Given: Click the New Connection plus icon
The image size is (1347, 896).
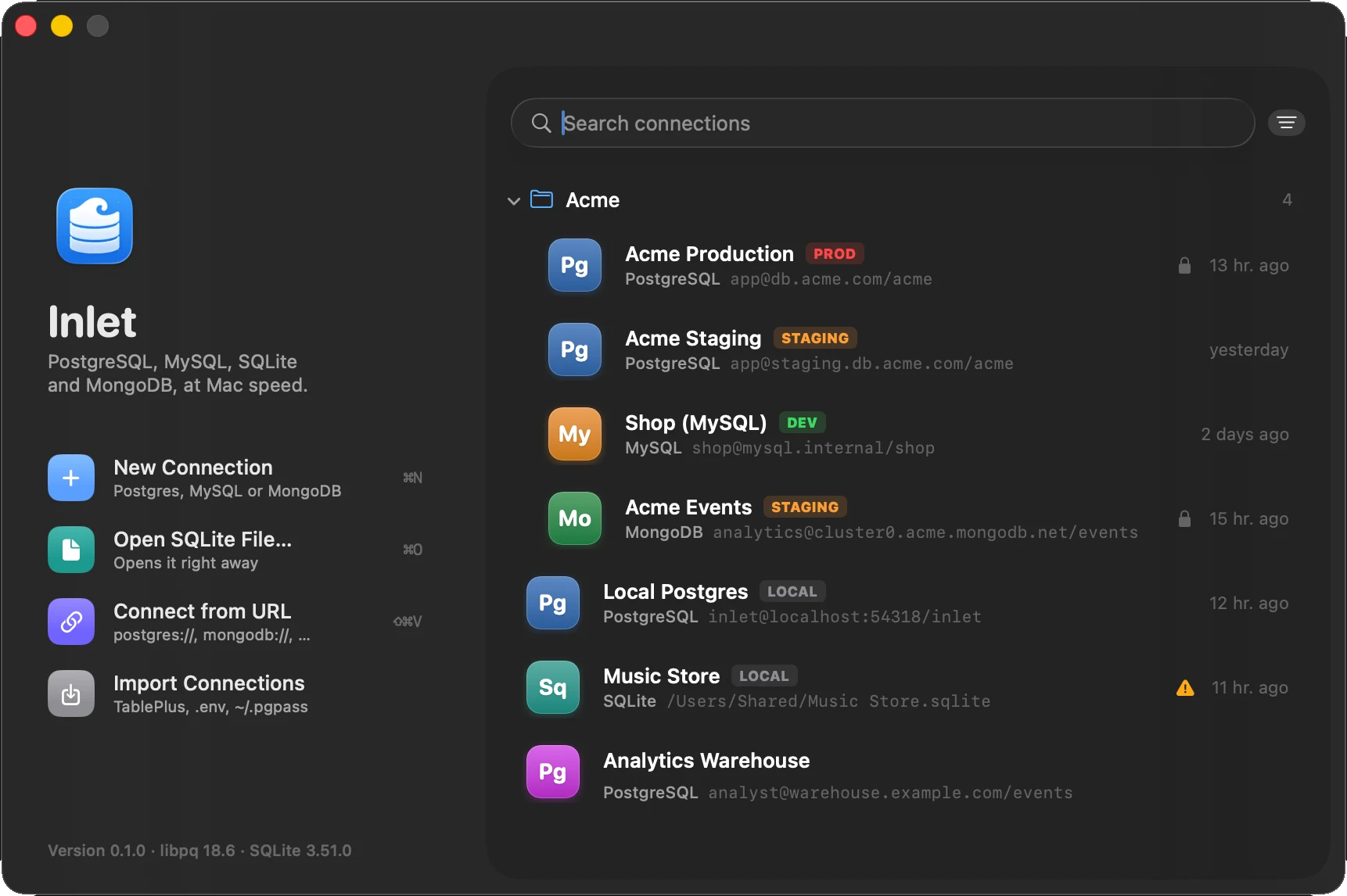Looking at the screenshot, I should tap(71, 478).
